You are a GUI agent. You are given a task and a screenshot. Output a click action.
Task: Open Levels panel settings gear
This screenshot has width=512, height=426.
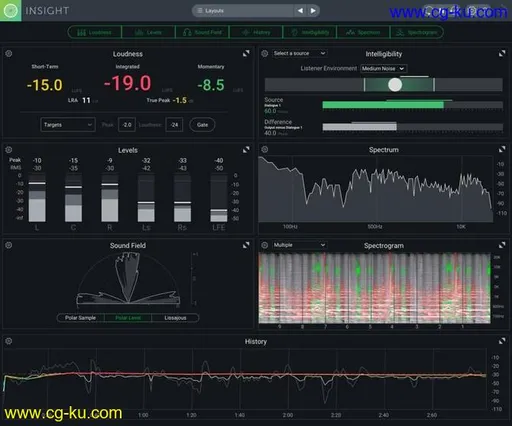pos(9,150)
